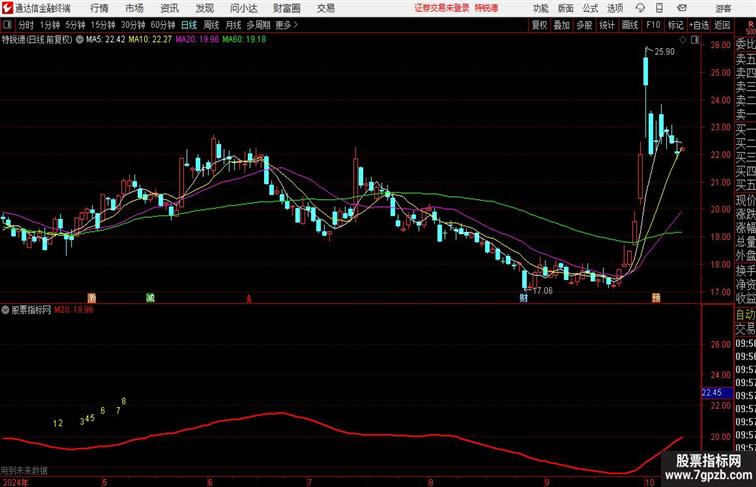Viewport: 756px width, 487px height.
Task: Open the 财富圈 menu
Action: click(286, 8)
